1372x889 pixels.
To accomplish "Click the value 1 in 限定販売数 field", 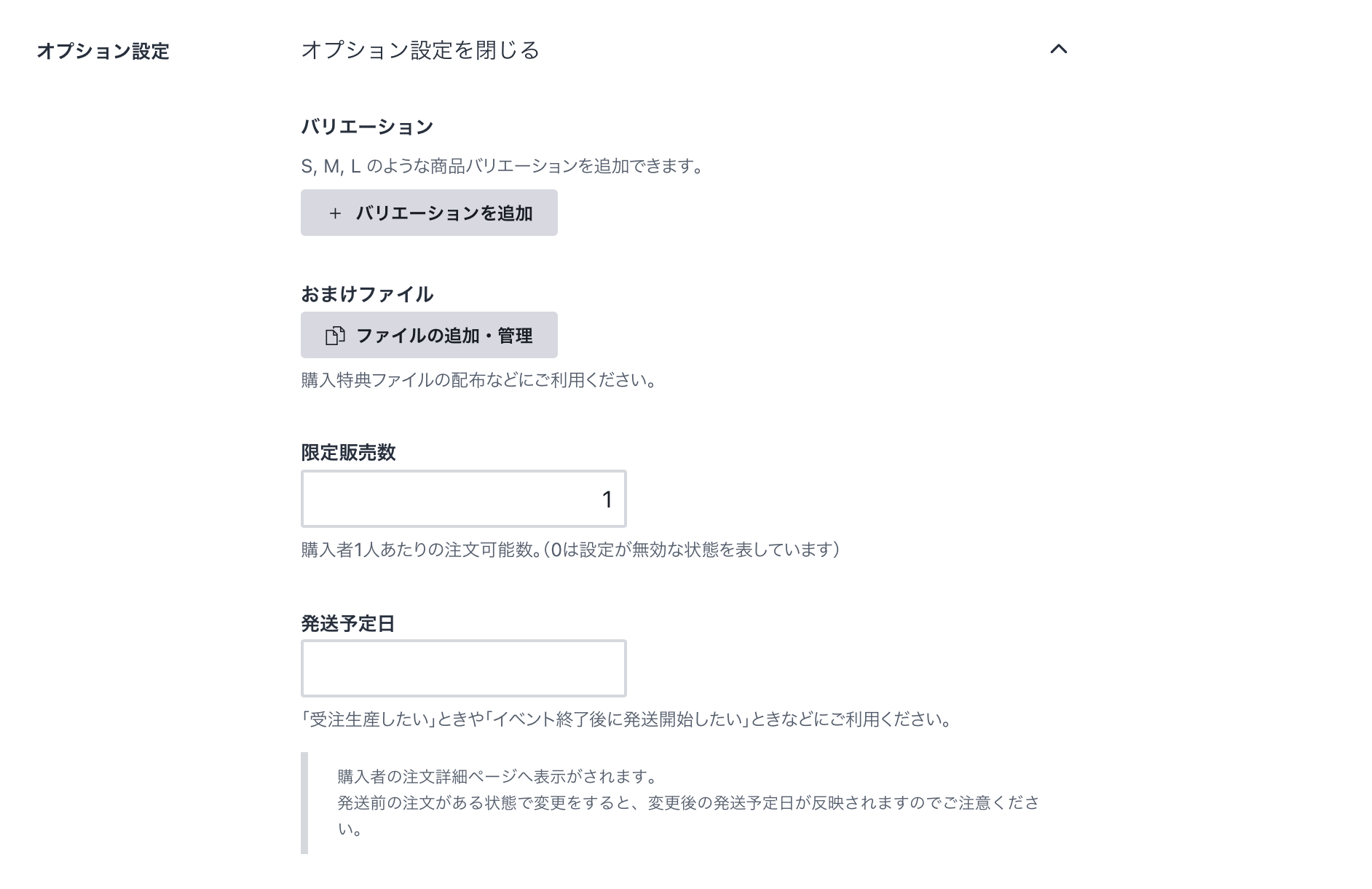I will (x=607, y=499).
